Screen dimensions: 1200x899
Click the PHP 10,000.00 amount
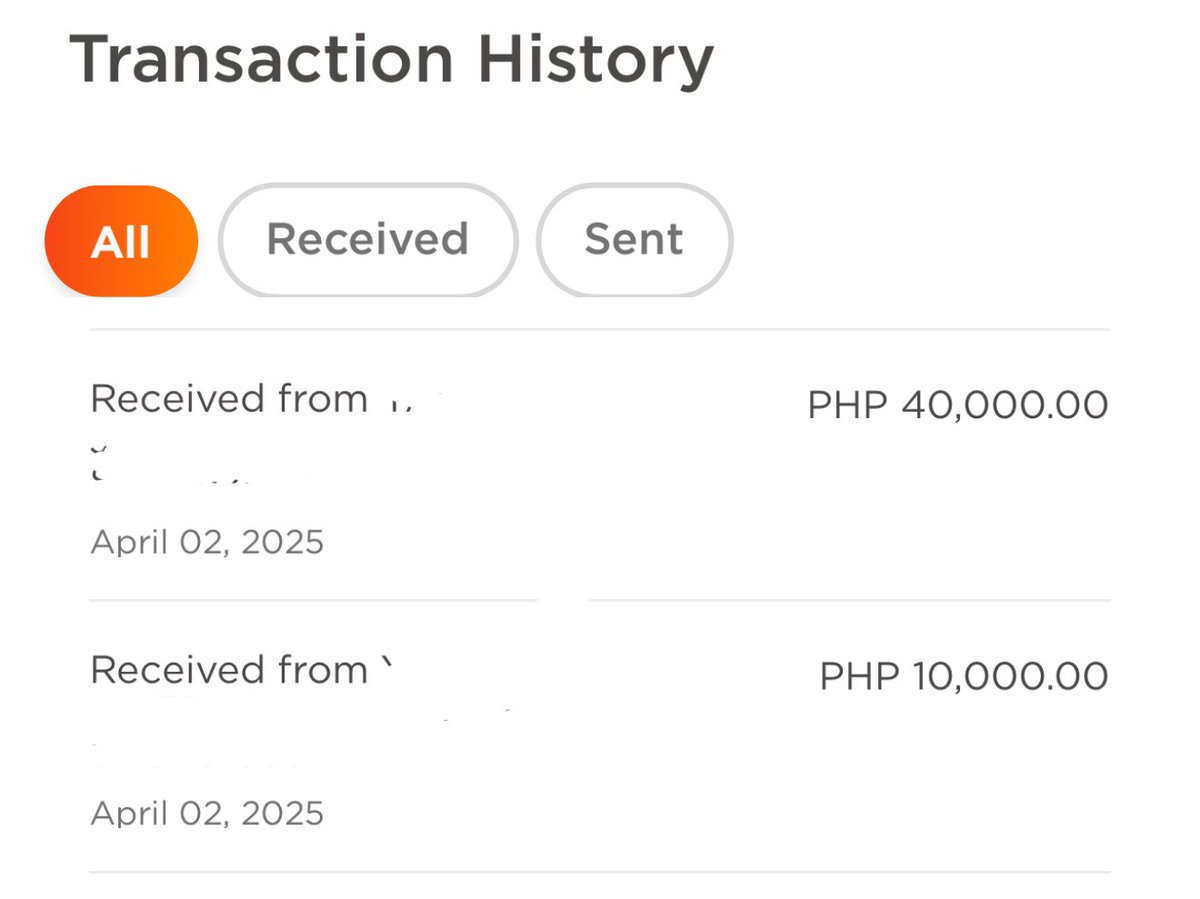click(x=963, y=676)
